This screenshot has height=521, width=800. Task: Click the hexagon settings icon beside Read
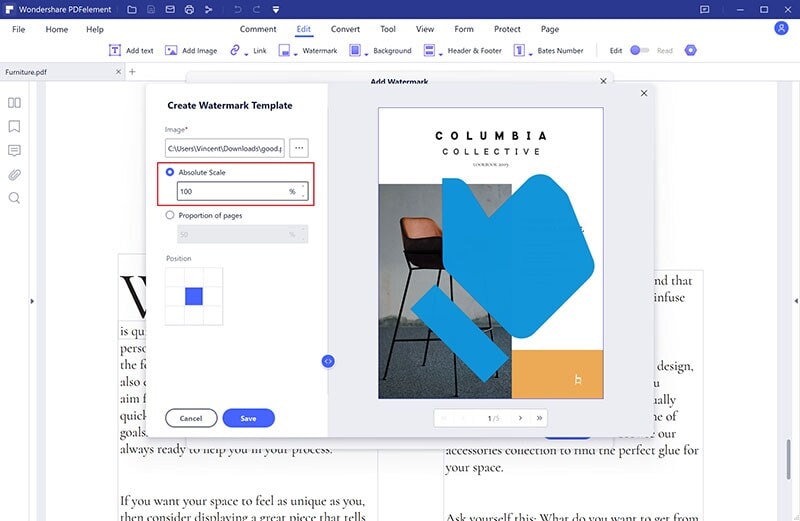point(690,50)
